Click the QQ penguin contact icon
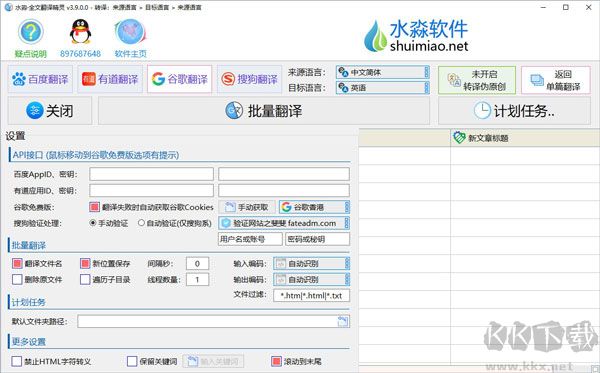 coord(80,31)
